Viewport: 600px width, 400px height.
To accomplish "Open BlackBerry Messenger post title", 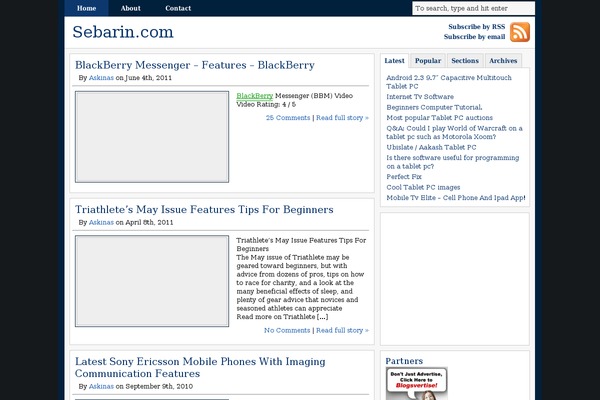I will [x=195, y=65].
